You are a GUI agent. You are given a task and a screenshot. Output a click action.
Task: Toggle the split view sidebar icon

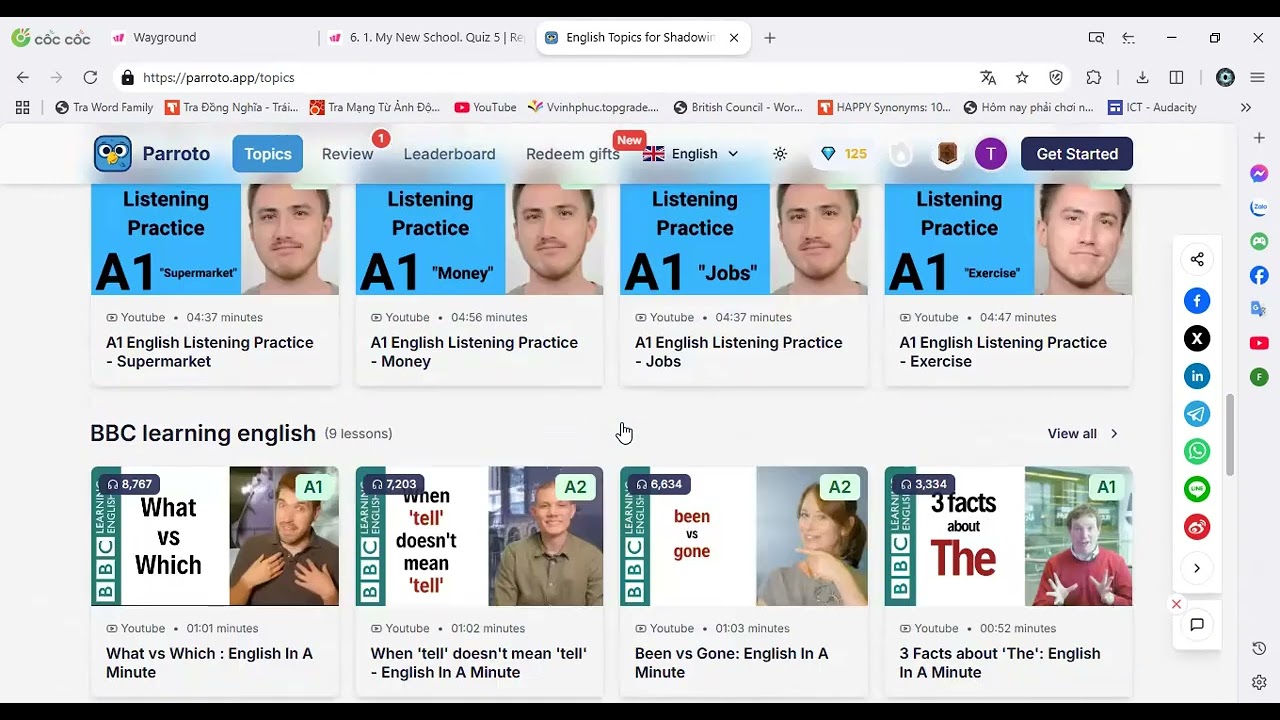(1177, 78)
